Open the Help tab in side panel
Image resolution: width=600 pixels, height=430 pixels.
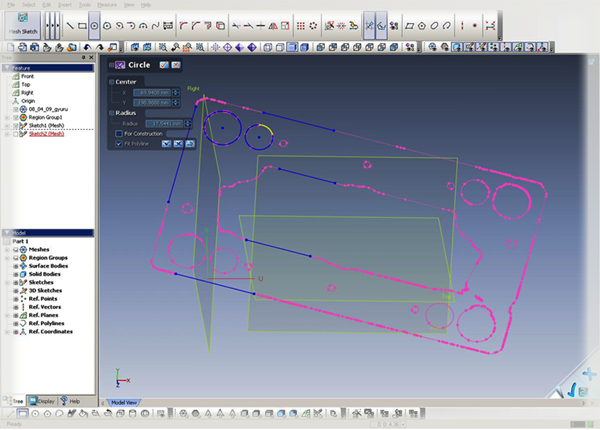(70, 402)
